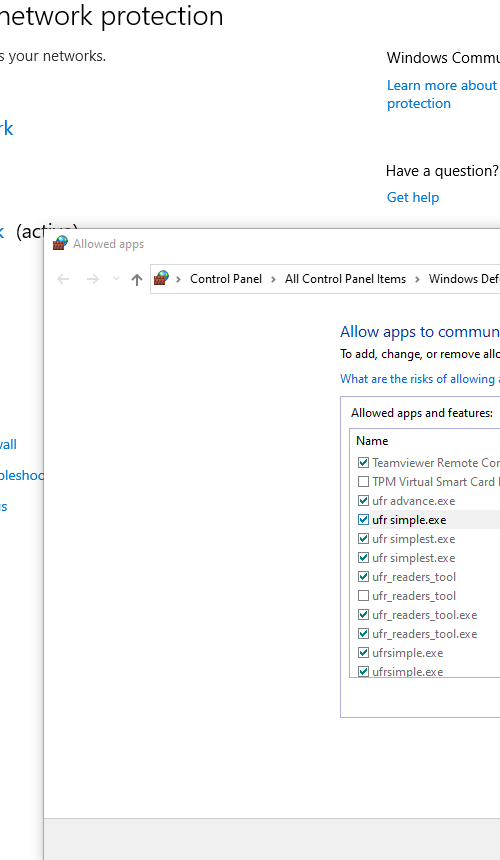The width and height of the screenshot is (500, 860).
Task: Uncheck Teamviewer Remote Control checkbox
Action: tap(363, 463)
